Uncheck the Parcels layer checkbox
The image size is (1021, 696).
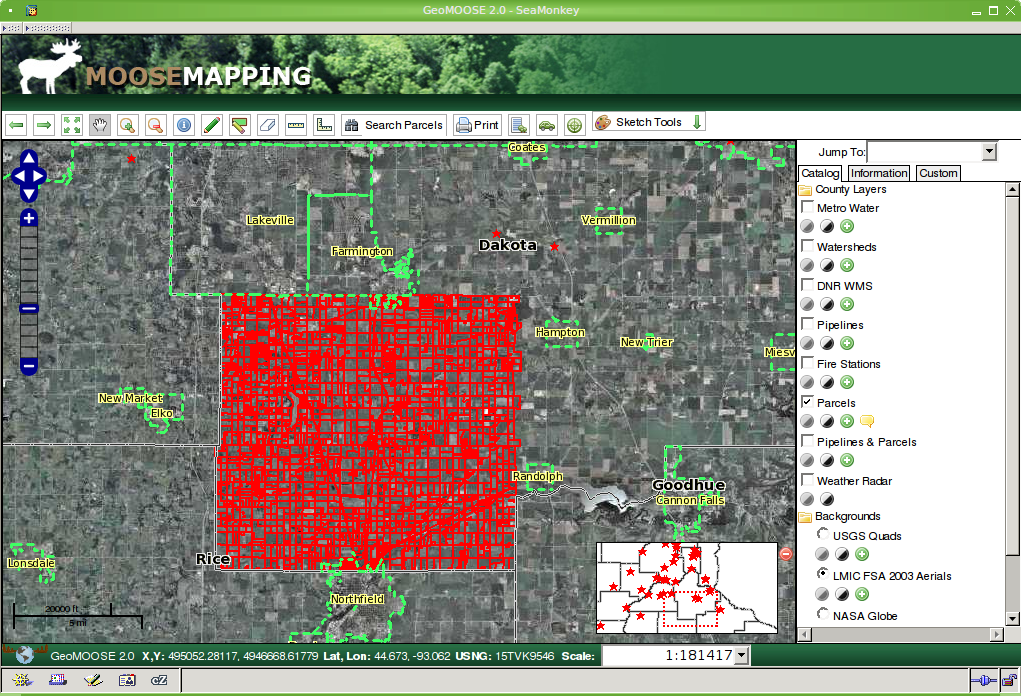point(807,402)
